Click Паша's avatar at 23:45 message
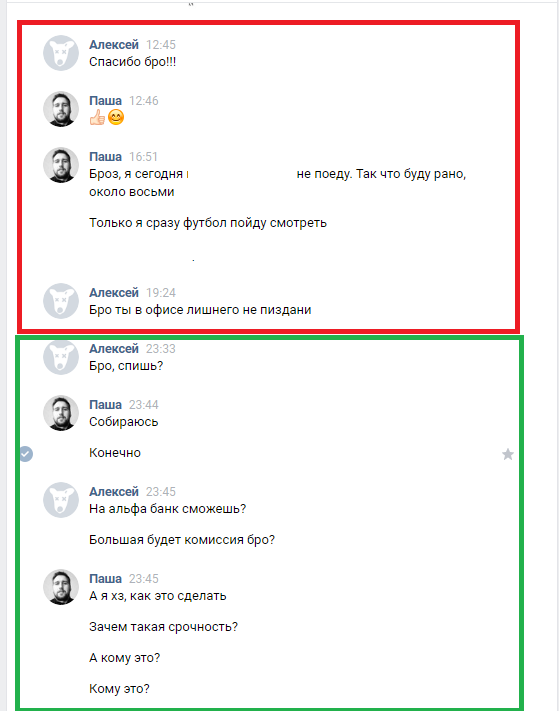Screen dimensions: 559x711 (x=61, y=587)
